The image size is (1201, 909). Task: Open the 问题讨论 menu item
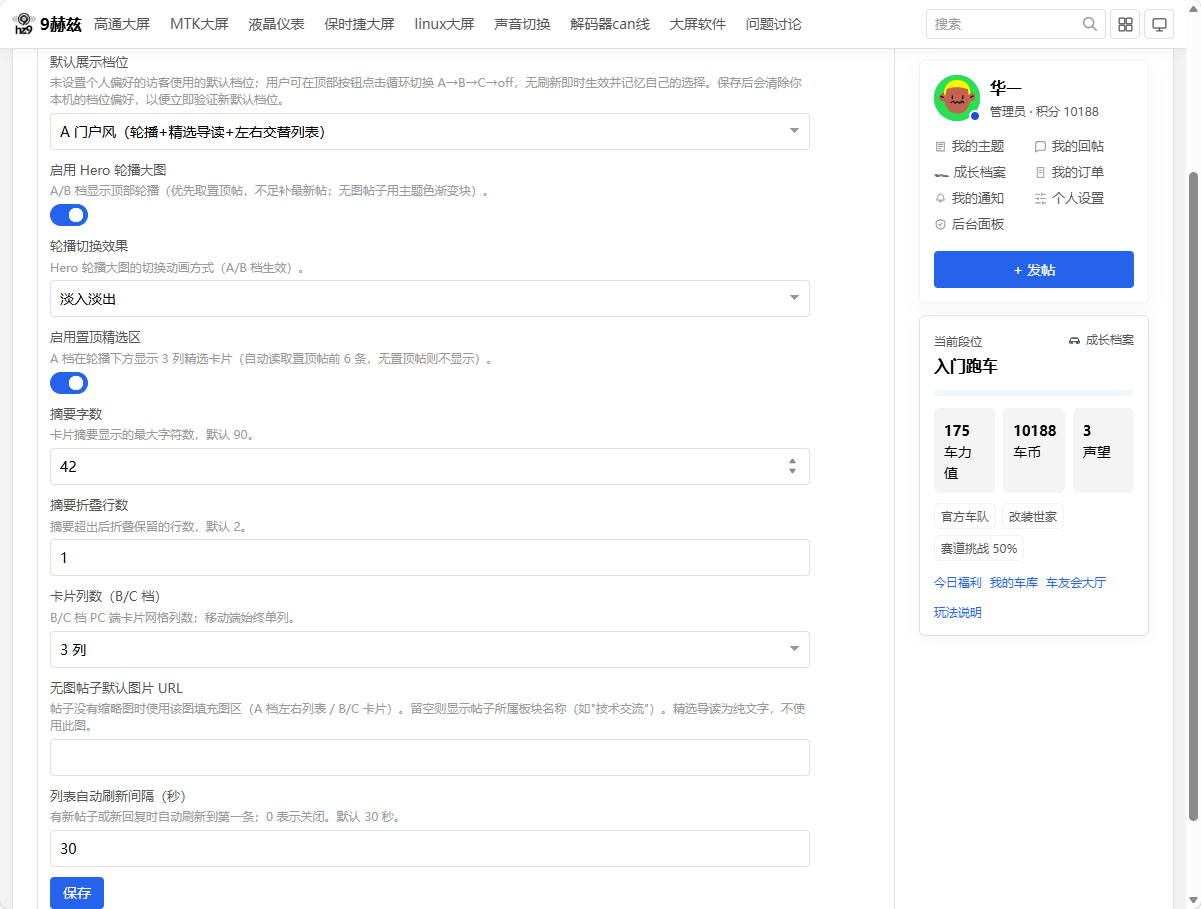pos(774,24)
